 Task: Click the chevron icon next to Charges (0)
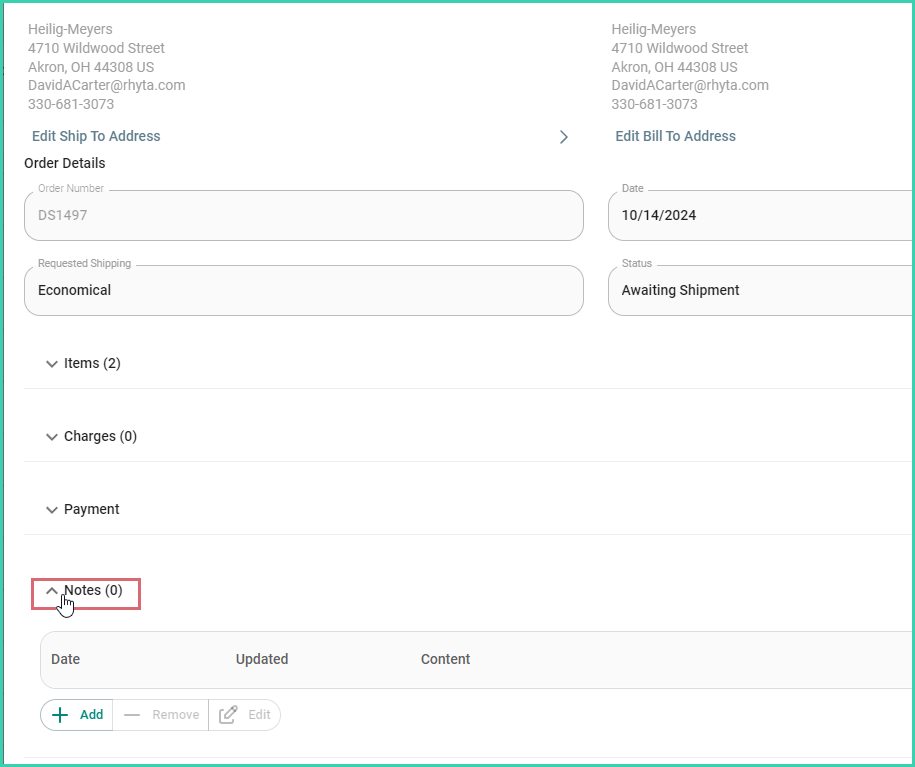[51, 436]
